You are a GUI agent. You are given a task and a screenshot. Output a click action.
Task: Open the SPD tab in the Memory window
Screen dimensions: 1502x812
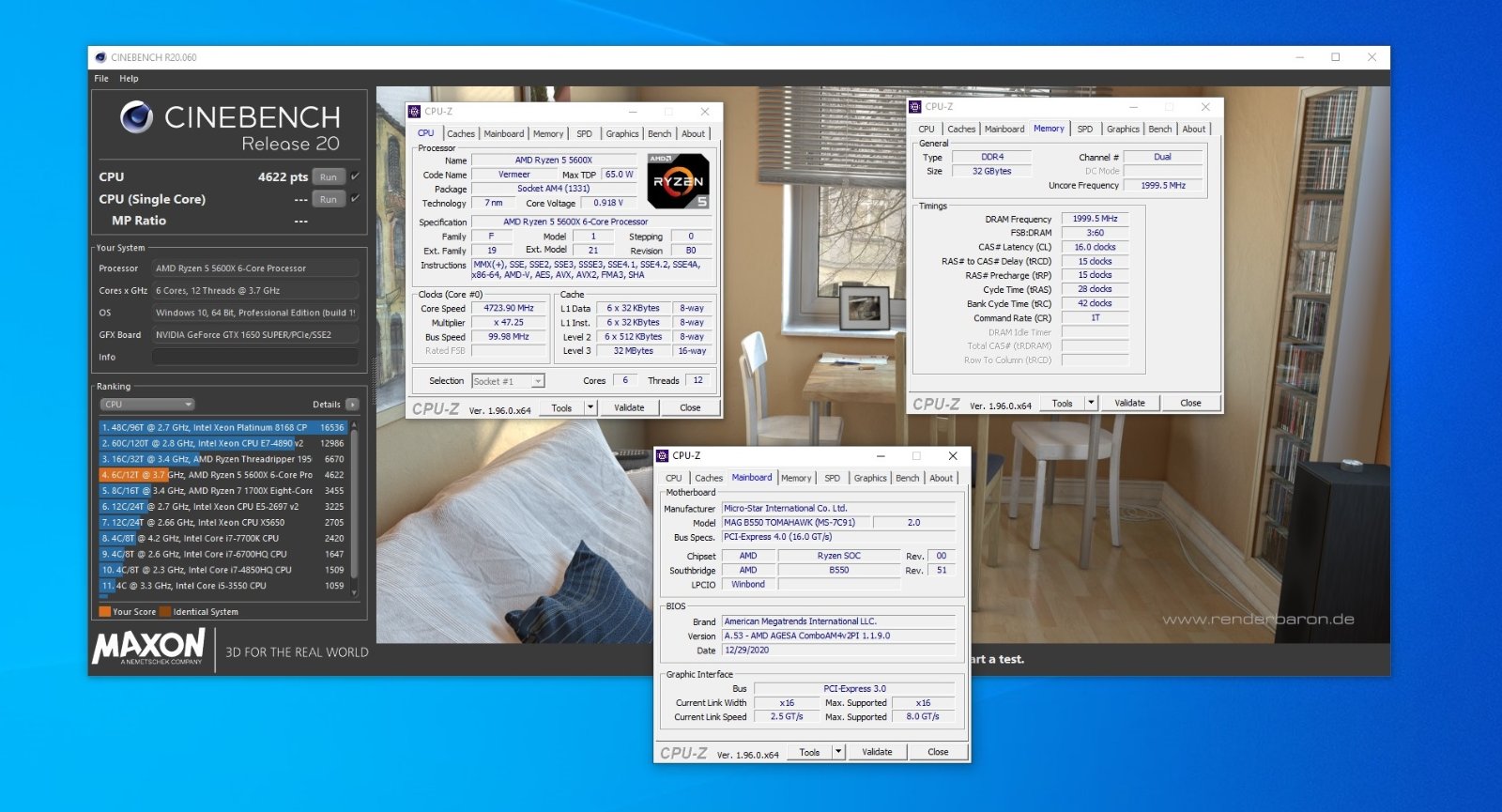click(x=1085, y=130)
